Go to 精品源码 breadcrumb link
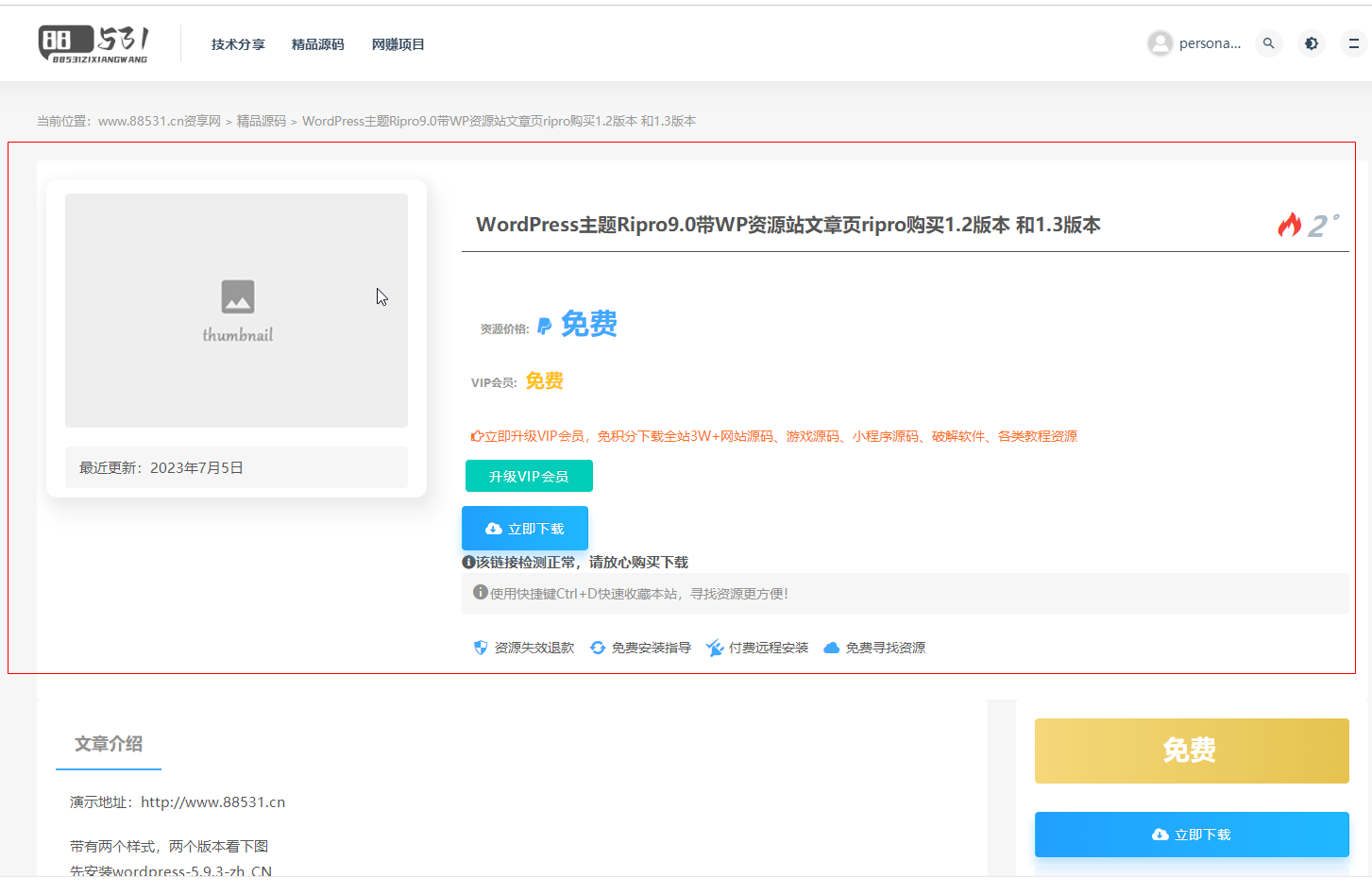This screenshot has width=1372, height=894. [262, 121]
